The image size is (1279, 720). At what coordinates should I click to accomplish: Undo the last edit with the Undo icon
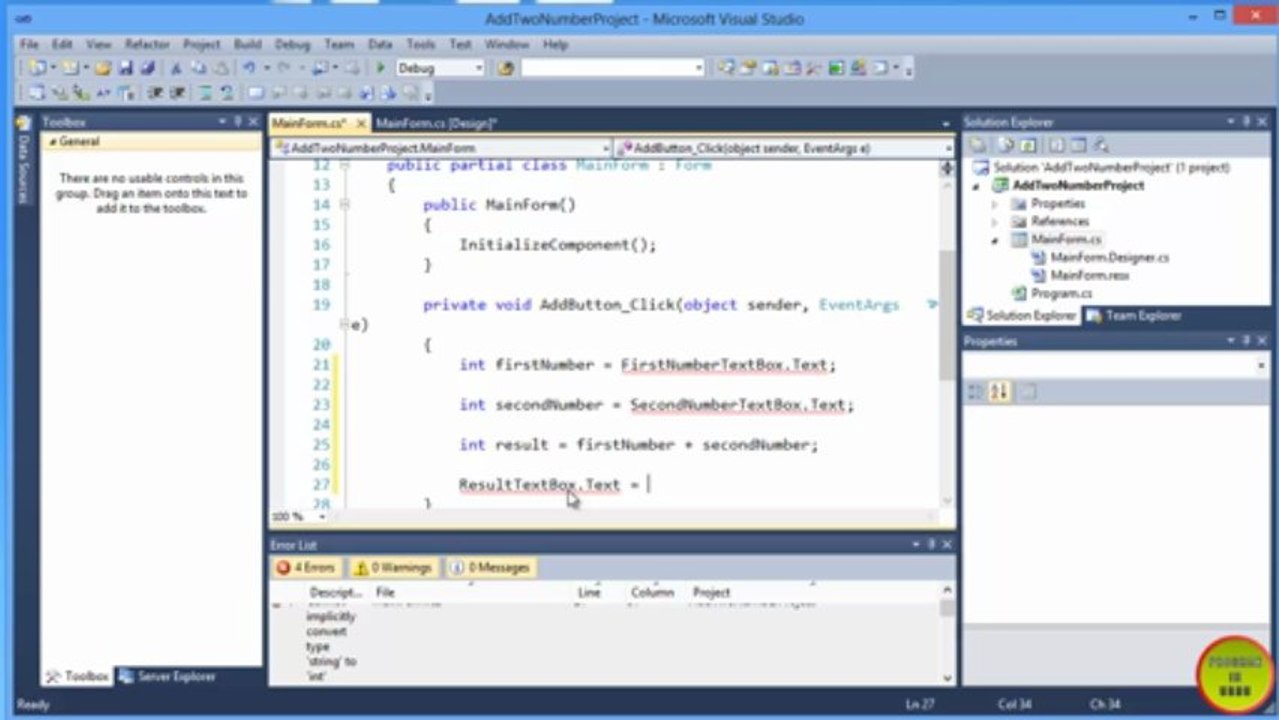coord(248,68)
